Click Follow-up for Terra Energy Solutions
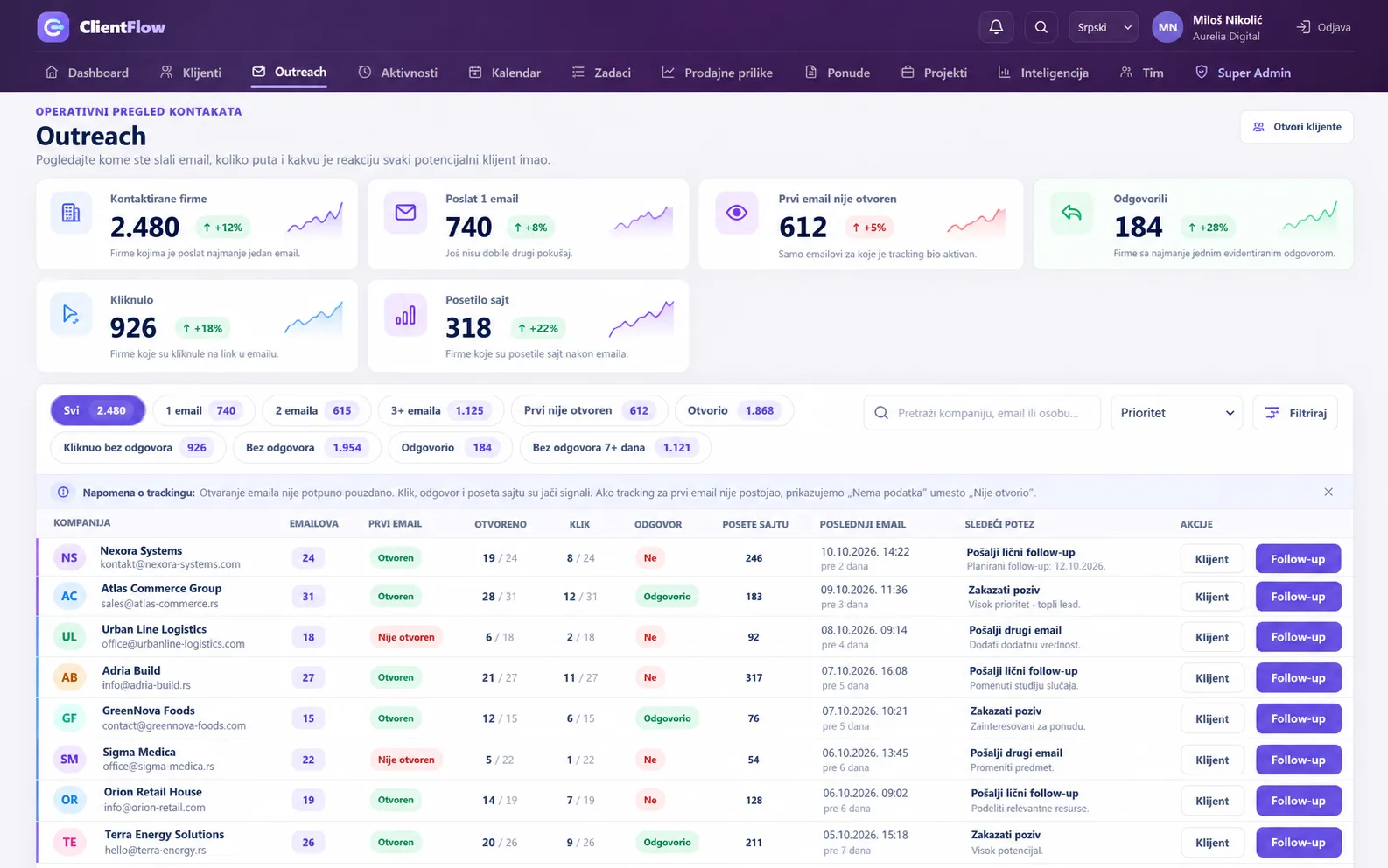This screenshot has height=868, width=1388. [1298, 843]
